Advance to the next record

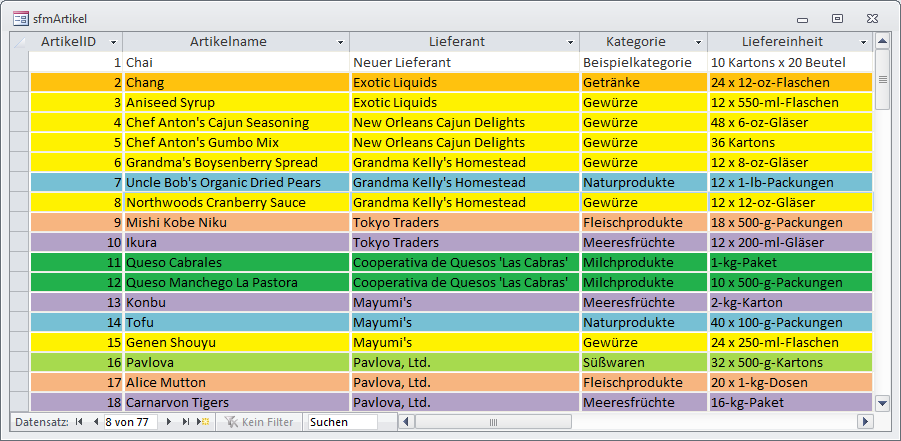170,422
